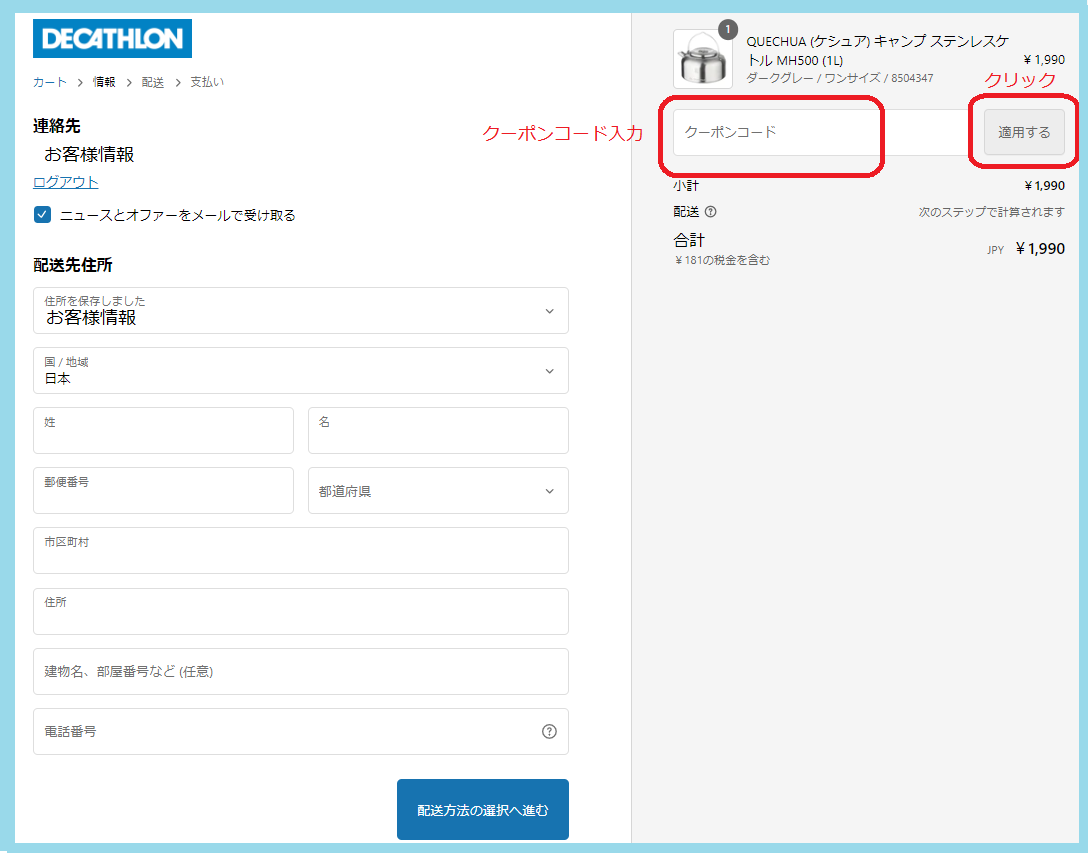The image size is (1088, 853).
Task: Click the 合計 total ￥1,990 amount
Action: (1039, 248)
